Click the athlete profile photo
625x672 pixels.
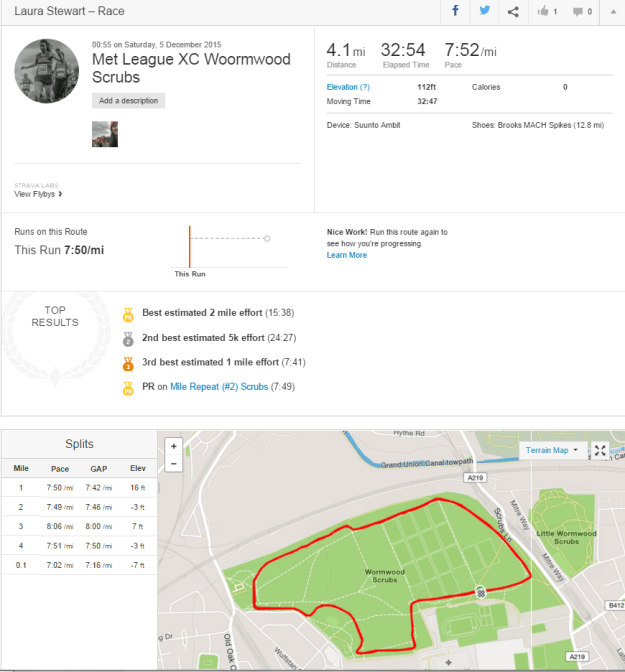47,71
